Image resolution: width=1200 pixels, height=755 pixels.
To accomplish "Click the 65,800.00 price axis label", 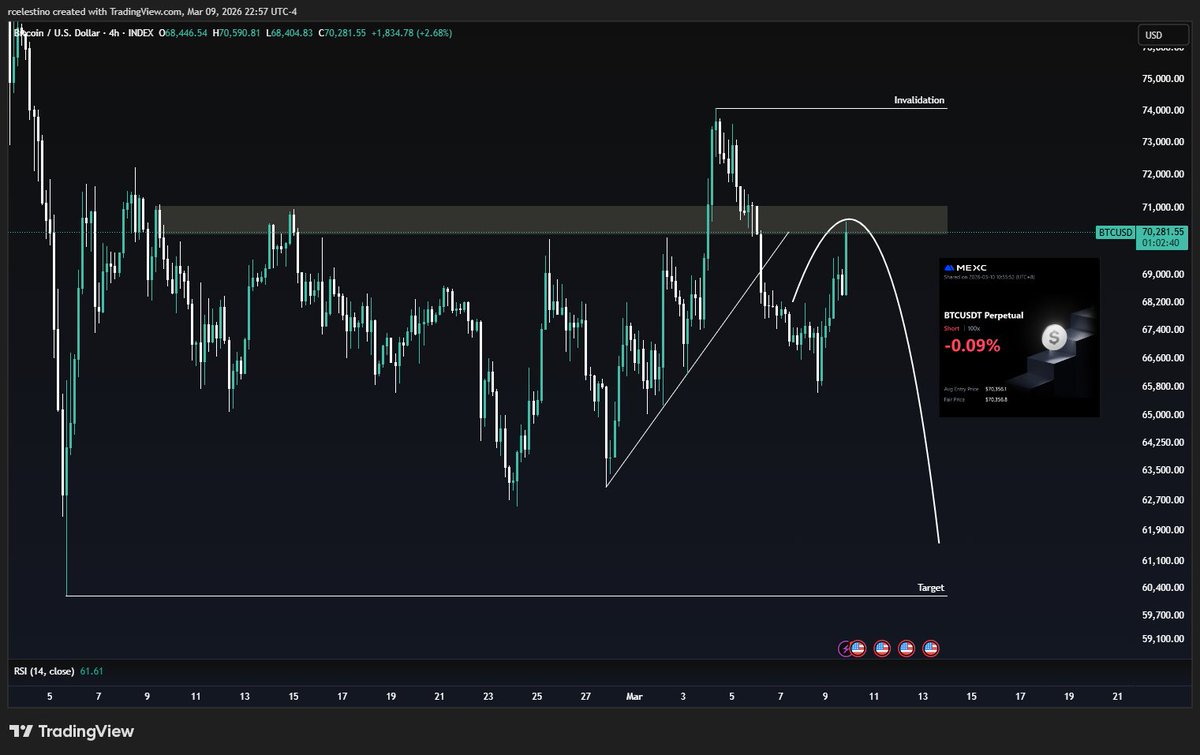I will [1164, 386].
